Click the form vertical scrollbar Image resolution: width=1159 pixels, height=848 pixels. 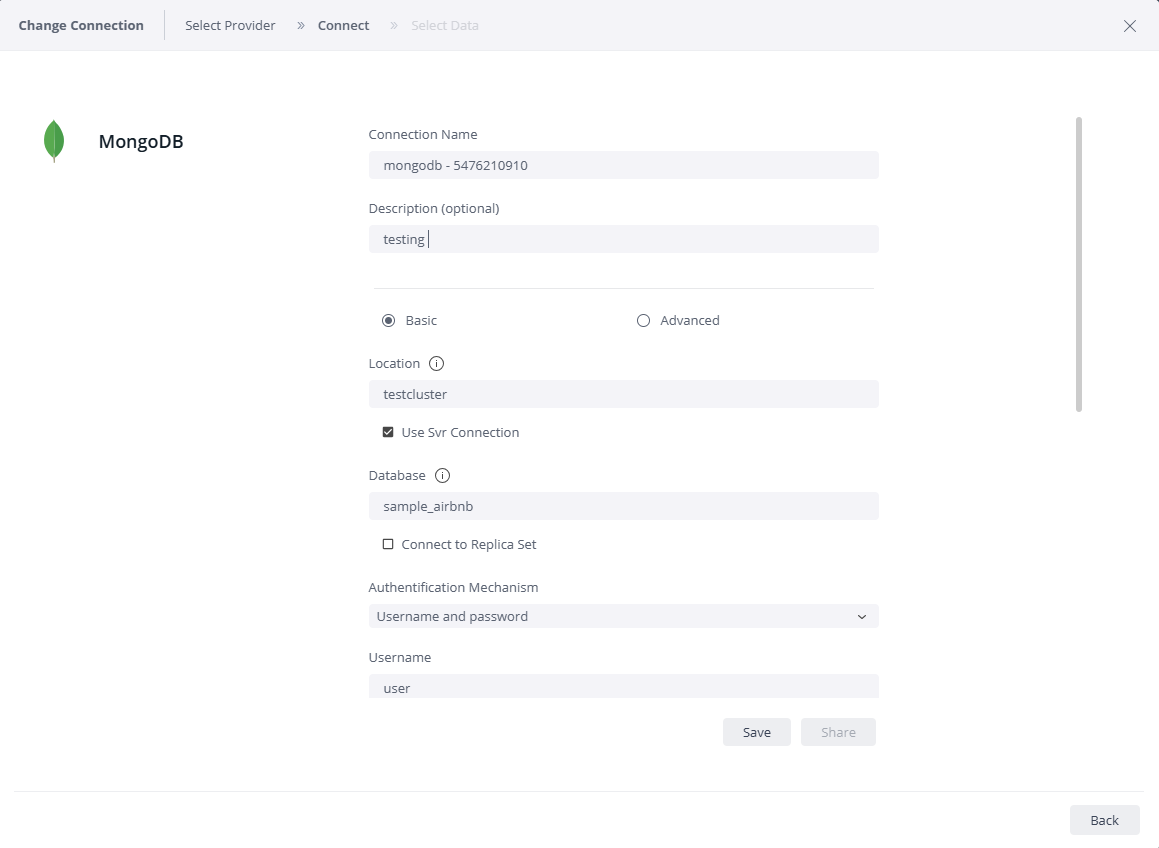point(1078,264)
